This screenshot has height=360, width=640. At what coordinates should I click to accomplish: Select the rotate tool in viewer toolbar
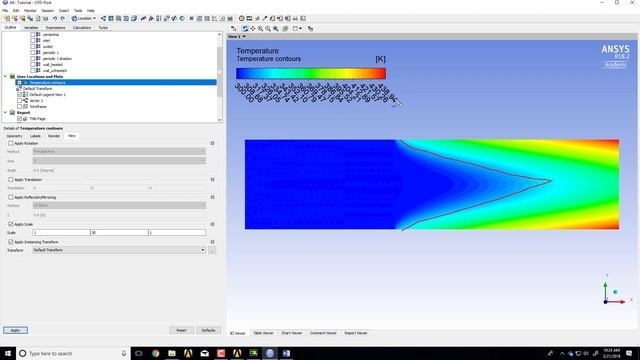pos(245,29)
